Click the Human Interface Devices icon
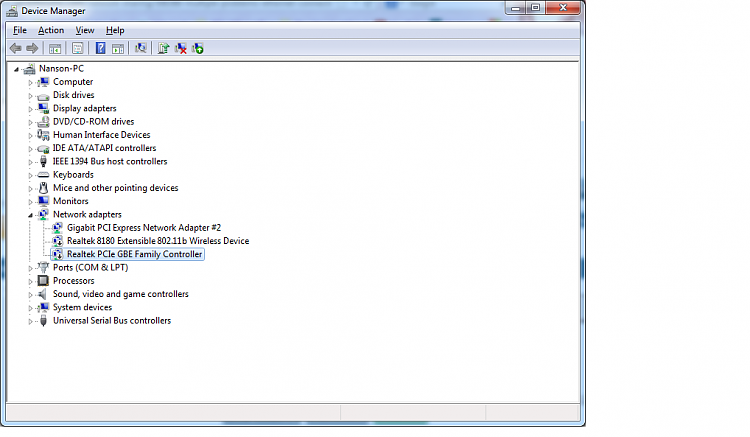750x437 pixels. point(44,135)
